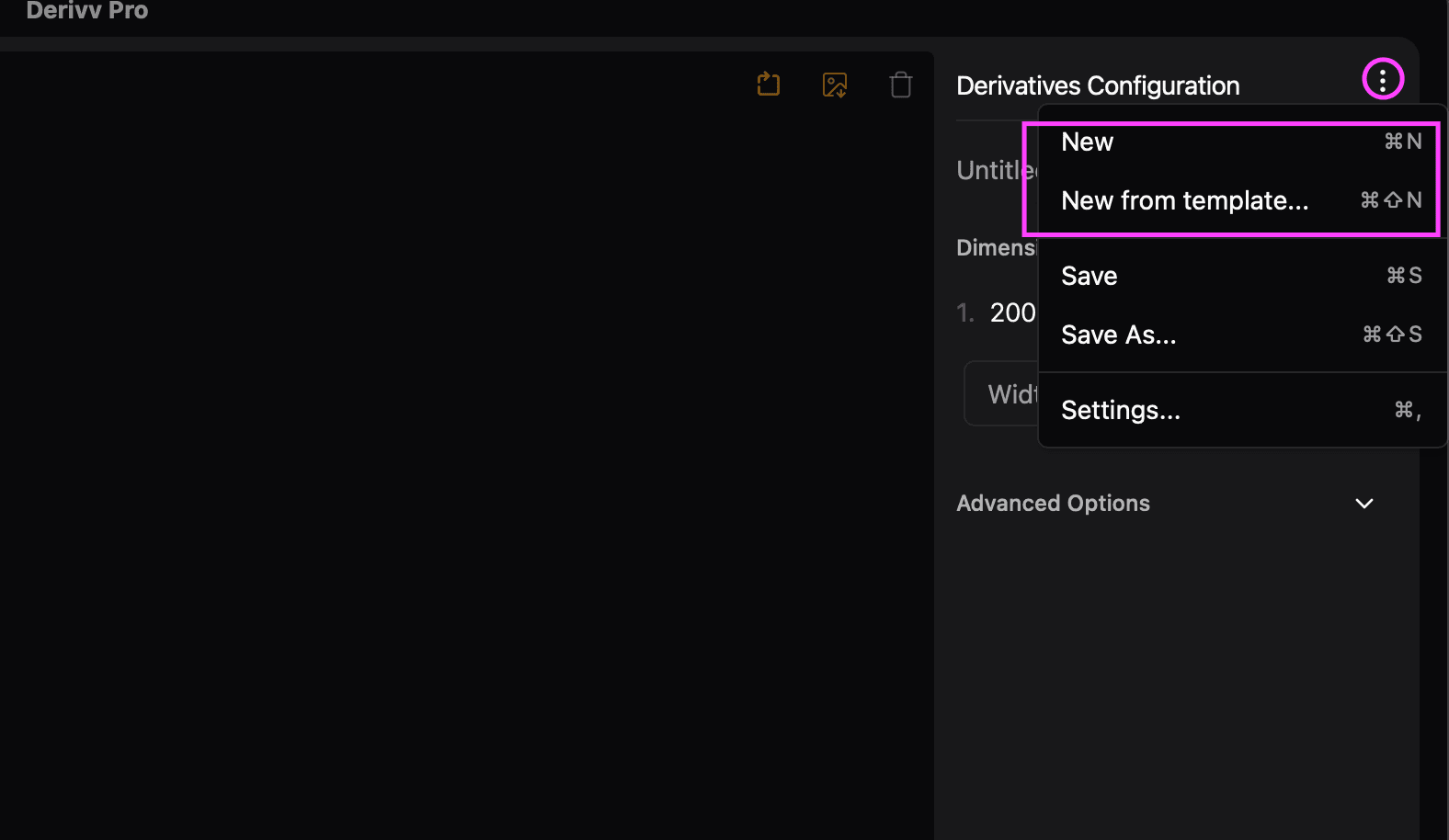1449x840 pixels.
Task: Focus the Width input box
Action: [x=1000, y=394]
